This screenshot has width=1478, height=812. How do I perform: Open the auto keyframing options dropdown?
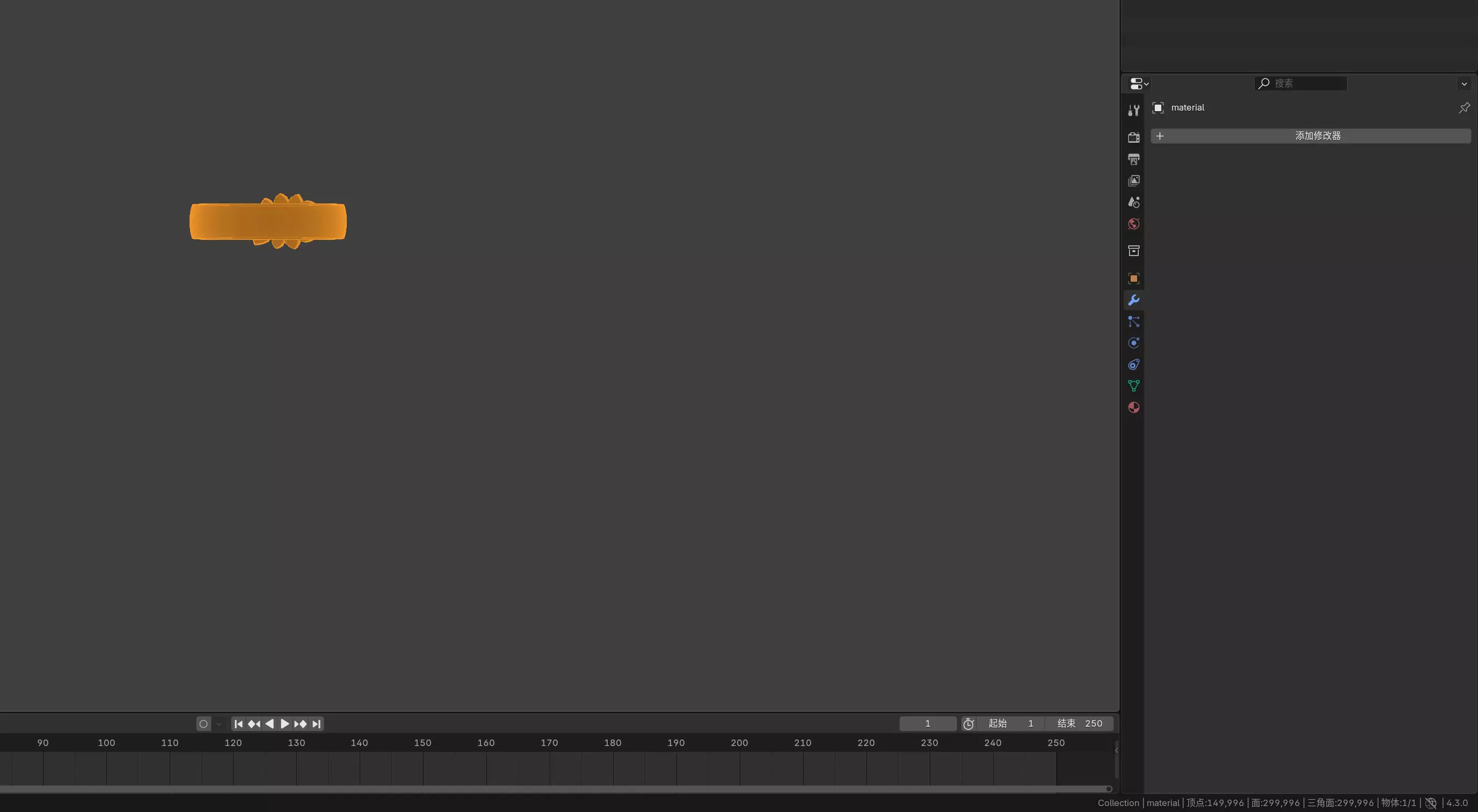(x=219, y=723)
